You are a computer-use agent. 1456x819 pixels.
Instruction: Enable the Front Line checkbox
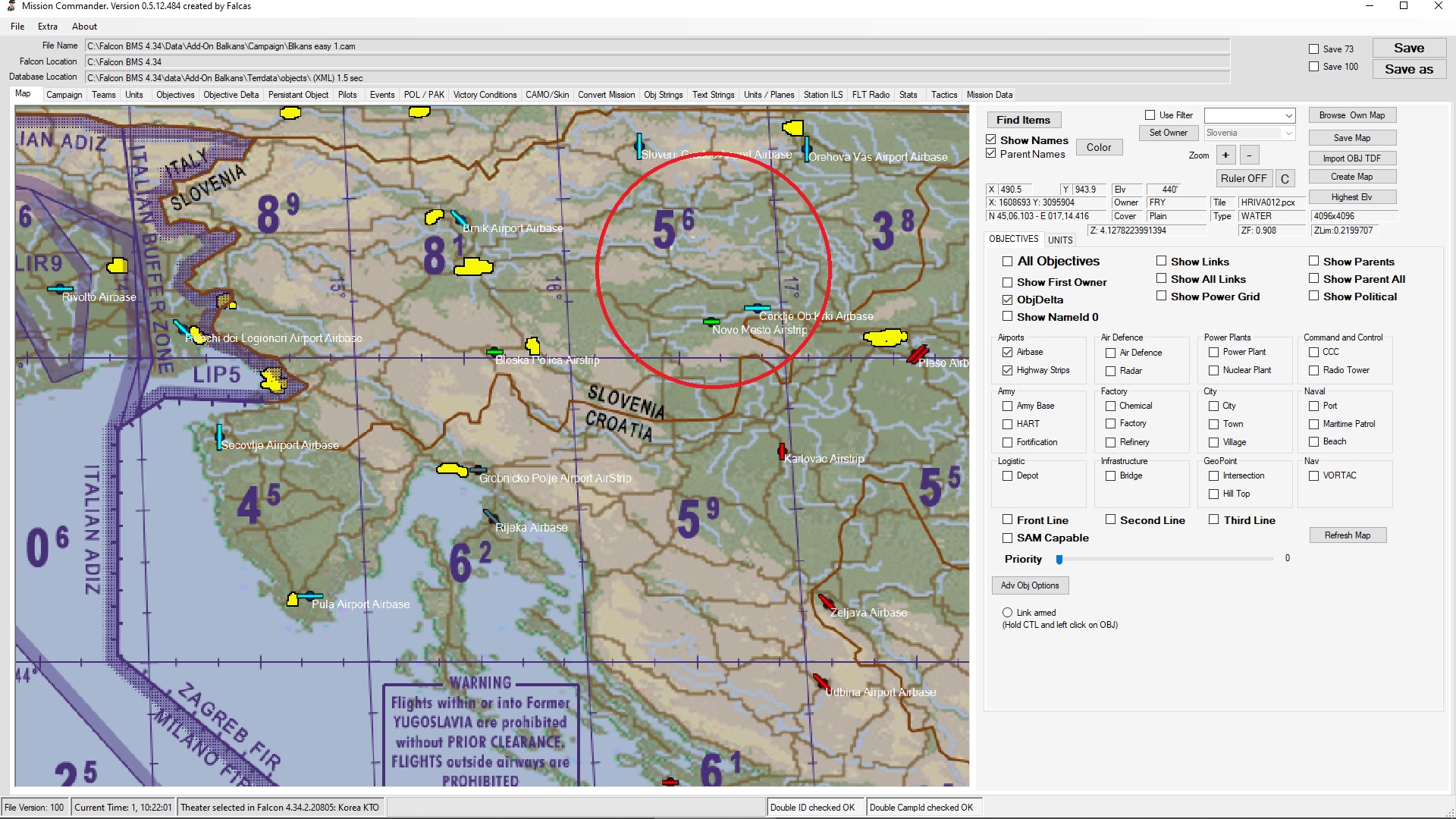tap(1008, 520)
